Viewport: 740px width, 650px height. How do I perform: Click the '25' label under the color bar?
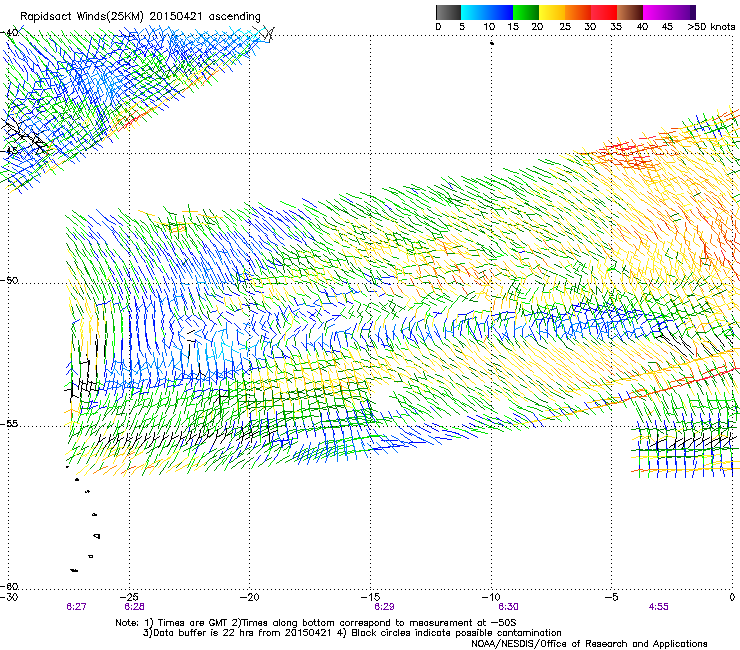(x=564, y=27)
